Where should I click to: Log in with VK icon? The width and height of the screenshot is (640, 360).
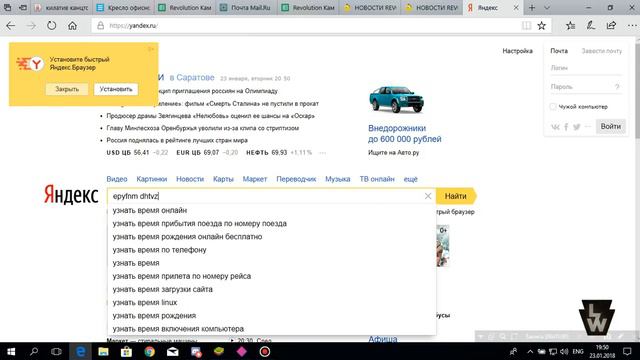tap(555, 127)
